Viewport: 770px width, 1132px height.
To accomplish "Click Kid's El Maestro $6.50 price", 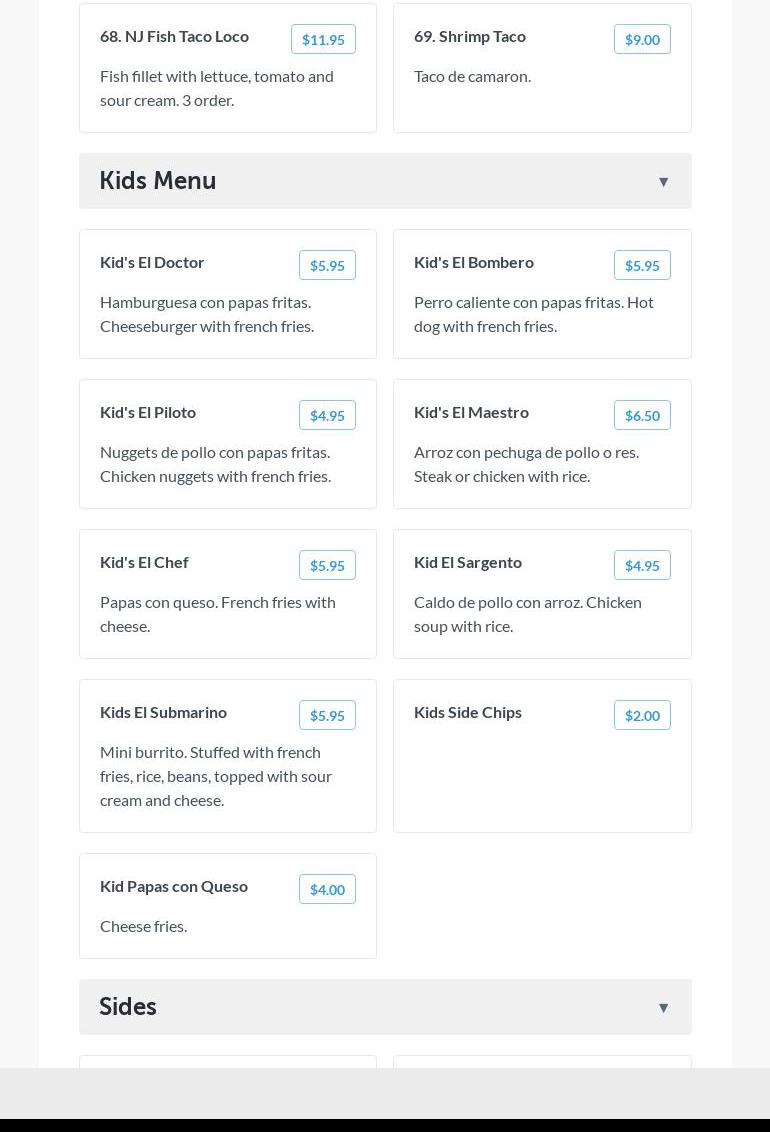I will [642, 416].
